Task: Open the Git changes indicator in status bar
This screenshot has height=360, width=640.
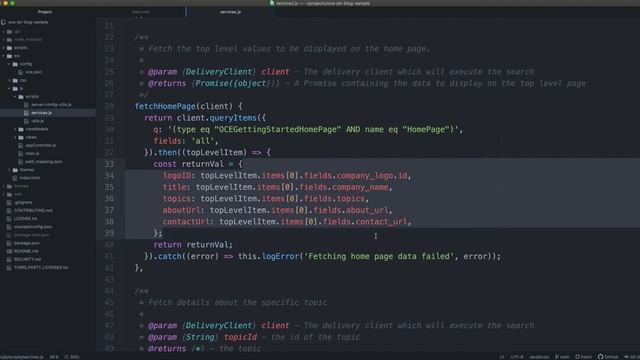Action: (x=631, y=357)
